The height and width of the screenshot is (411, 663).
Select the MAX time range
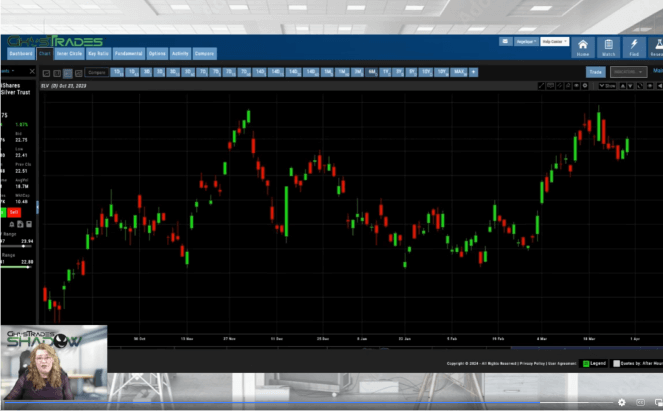click(458, 72)
